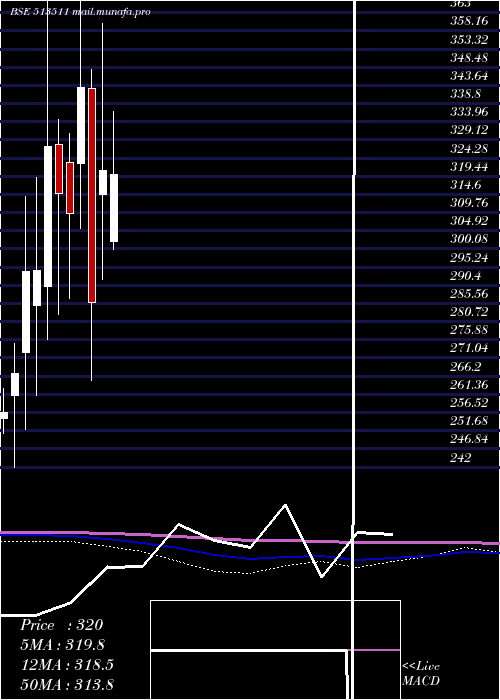Viewport: 500px width, 700px height.
Task: Click the 280.72 price axis label
Action: pyautogui.click(x=469, y=312)
